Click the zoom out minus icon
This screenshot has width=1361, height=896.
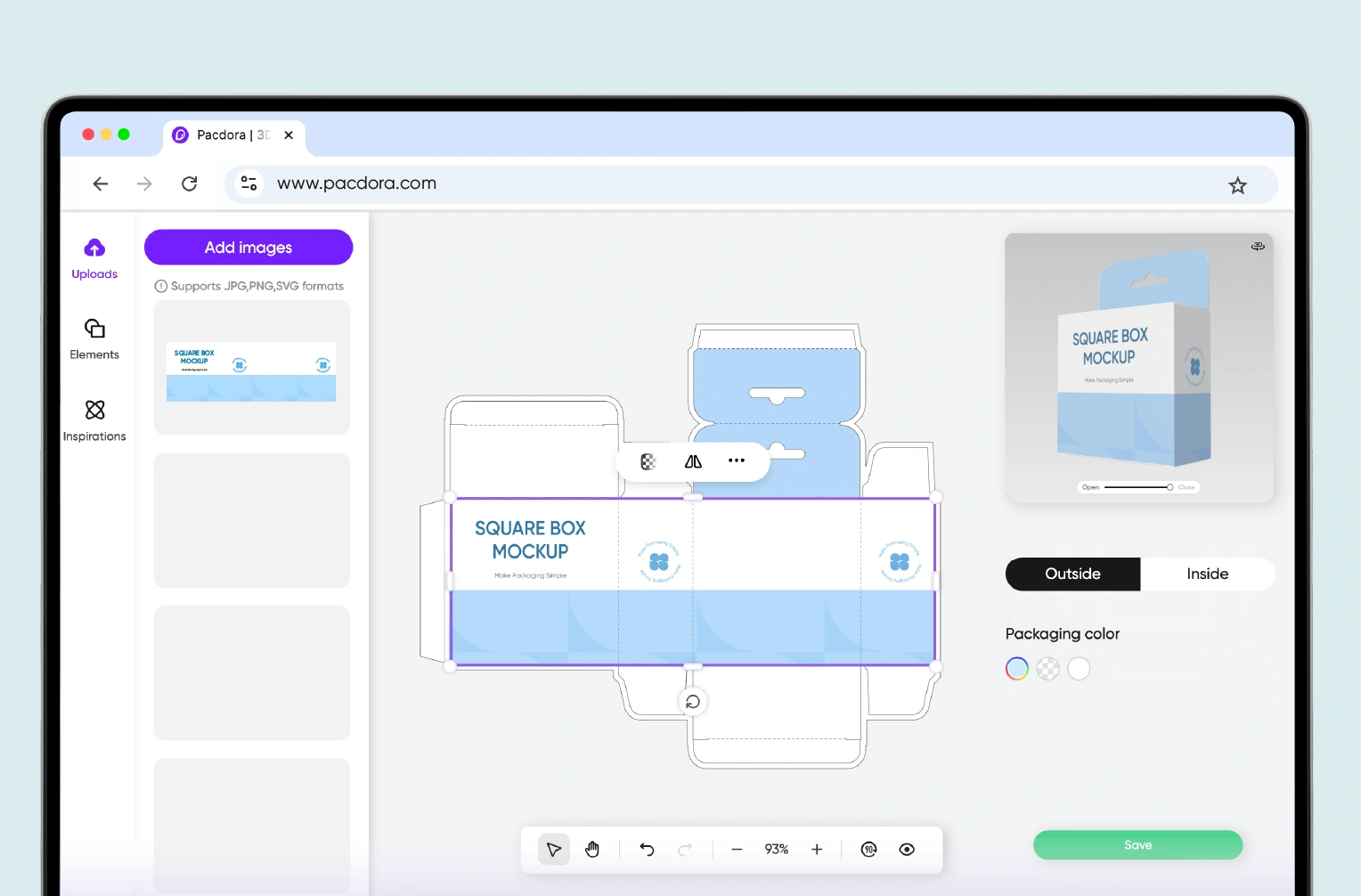tap(737, 850)
